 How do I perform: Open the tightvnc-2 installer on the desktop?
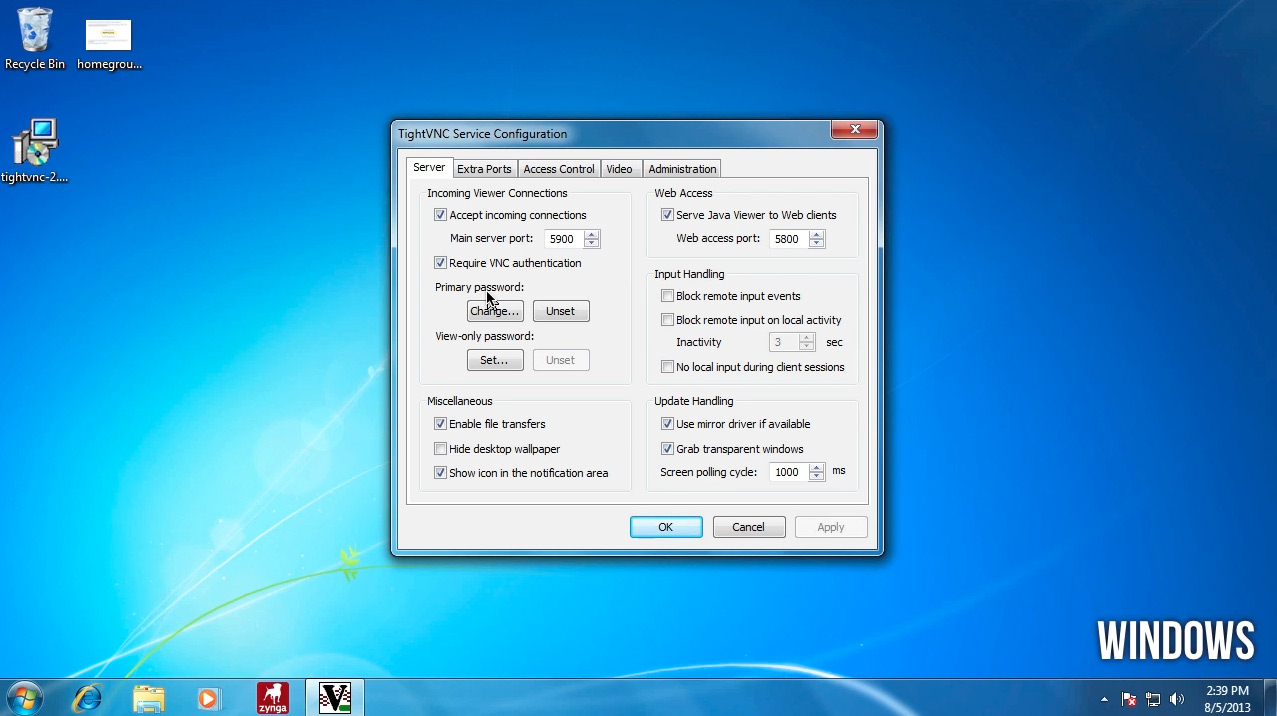point(34,140)
